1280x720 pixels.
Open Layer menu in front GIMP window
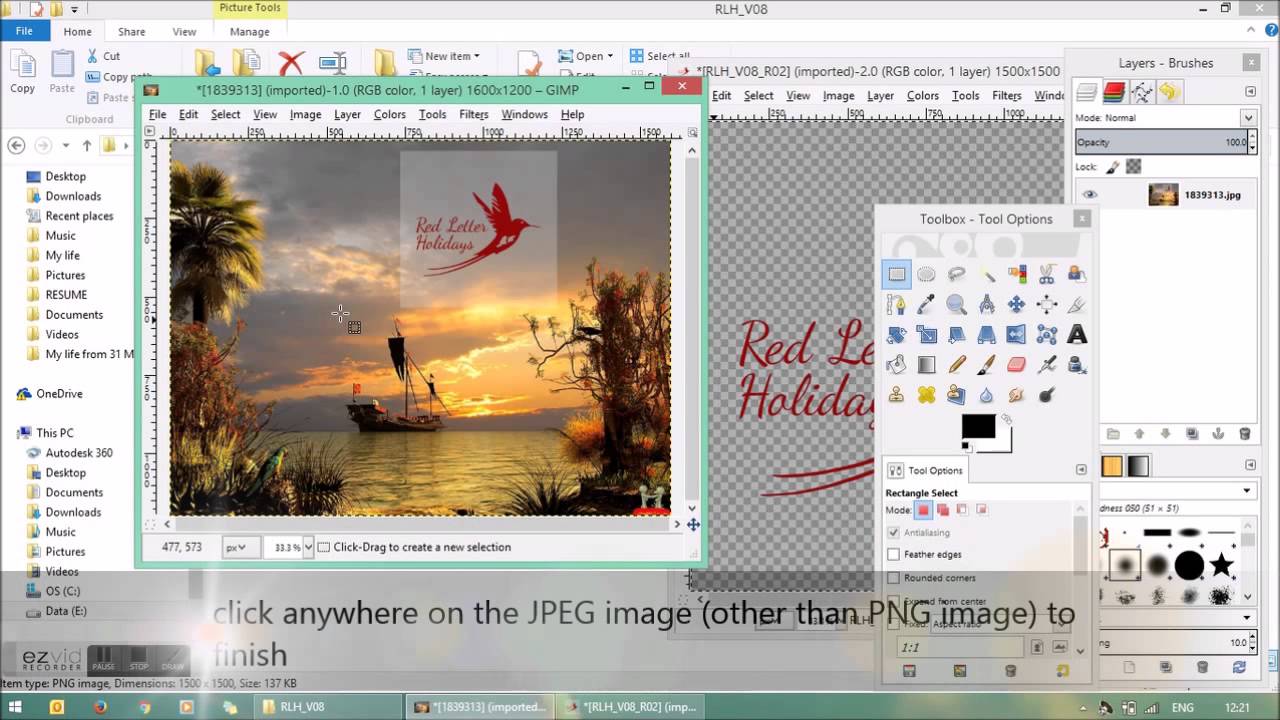tap(347, 114)
